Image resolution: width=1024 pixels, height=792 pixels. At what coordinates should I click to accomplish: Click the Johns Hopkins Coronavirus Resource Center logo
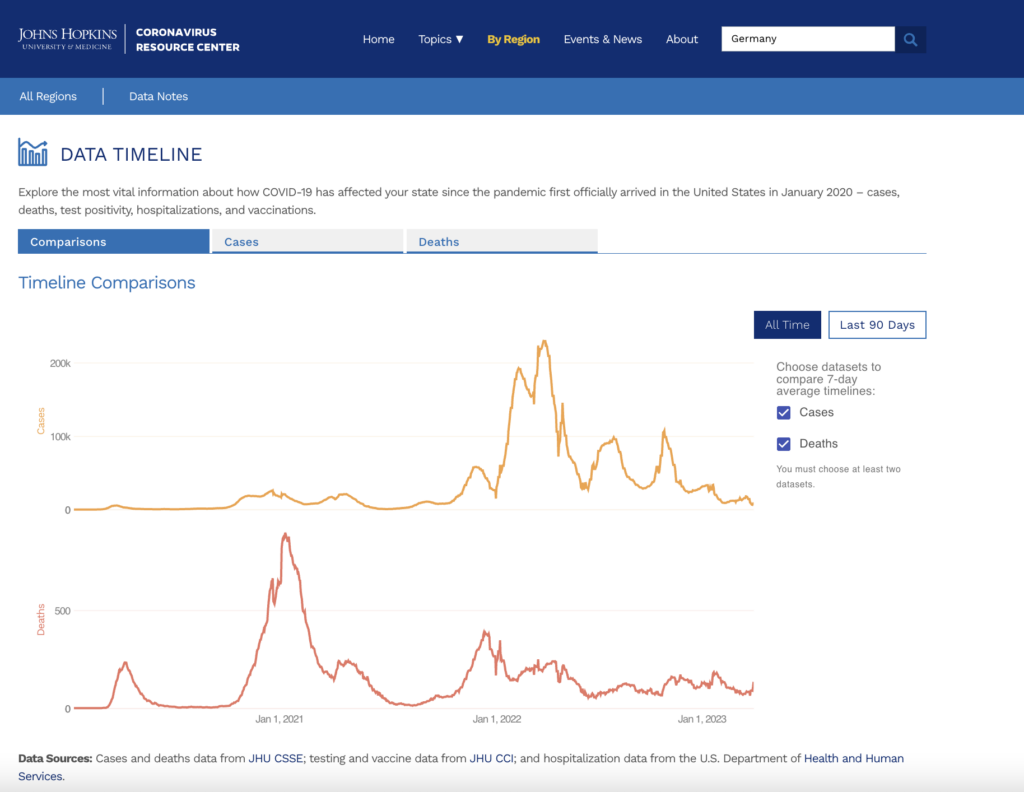[x=129, y=39]
